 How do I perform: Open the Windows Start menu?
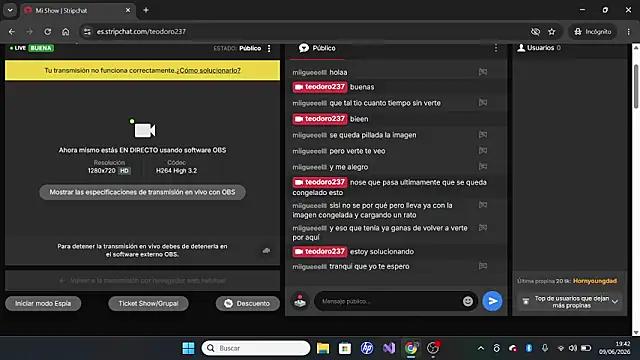point(188,348)
